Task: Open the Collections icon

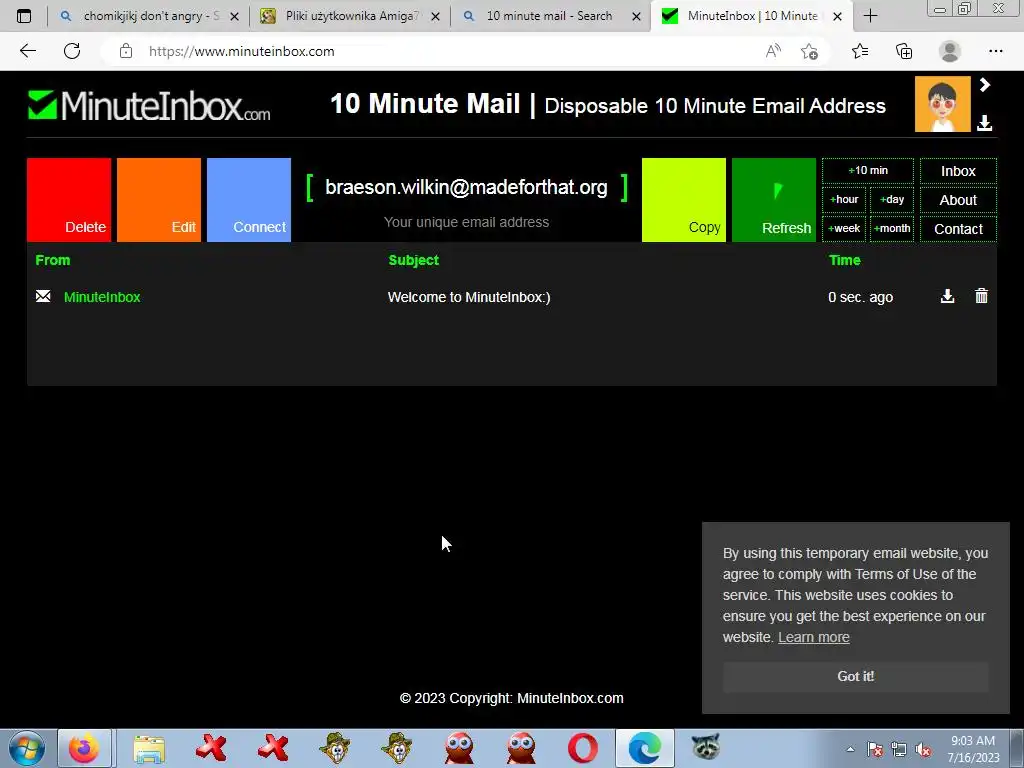Action: 904,51
